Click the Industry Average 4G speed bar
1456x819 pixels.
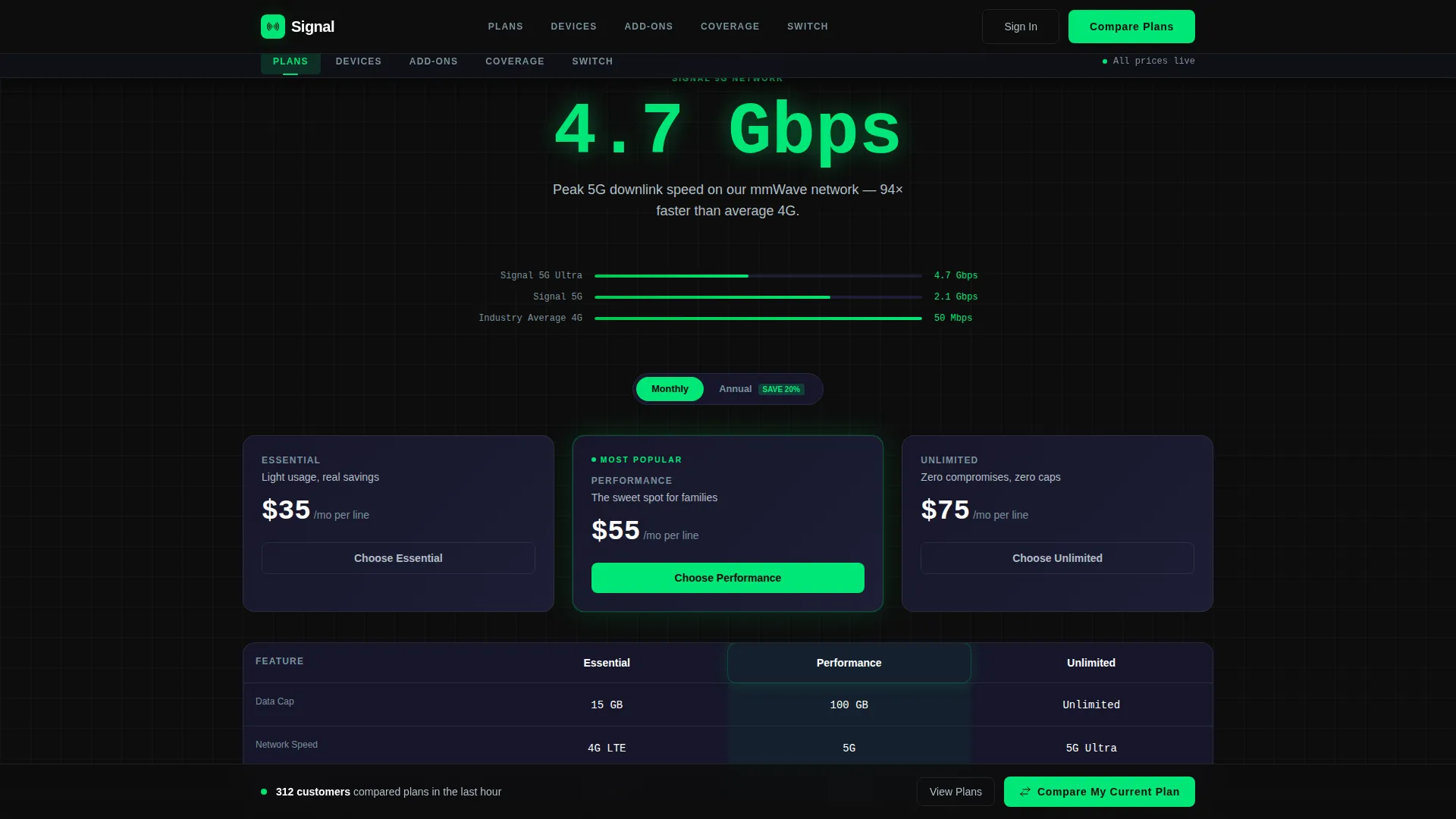tap(758, 318)
